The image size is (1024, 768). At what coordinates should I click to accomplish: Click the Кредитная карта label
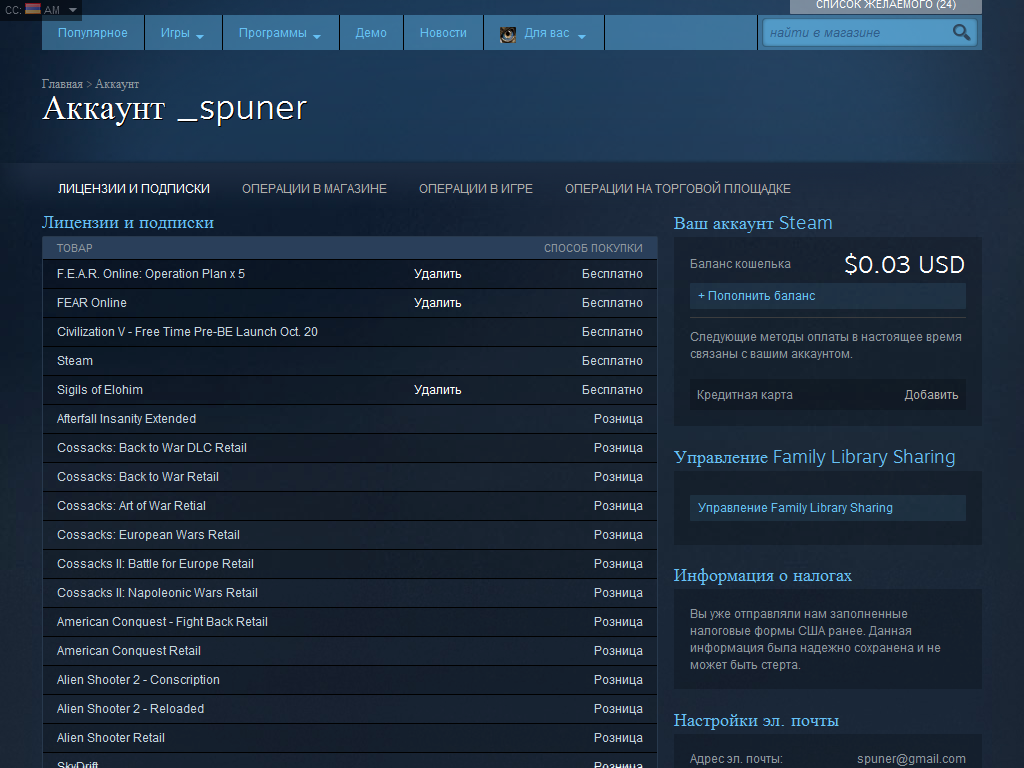coord(744,394)
